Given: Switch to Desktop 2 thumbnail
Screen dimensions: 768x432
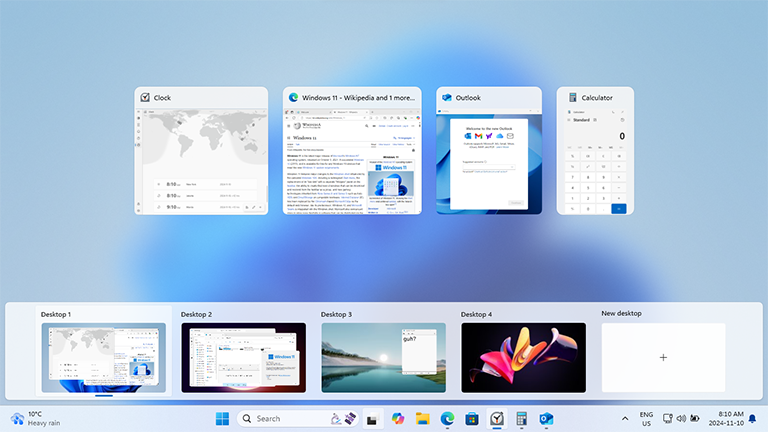Looking at the screenshot, I should [x=243, y=357].
